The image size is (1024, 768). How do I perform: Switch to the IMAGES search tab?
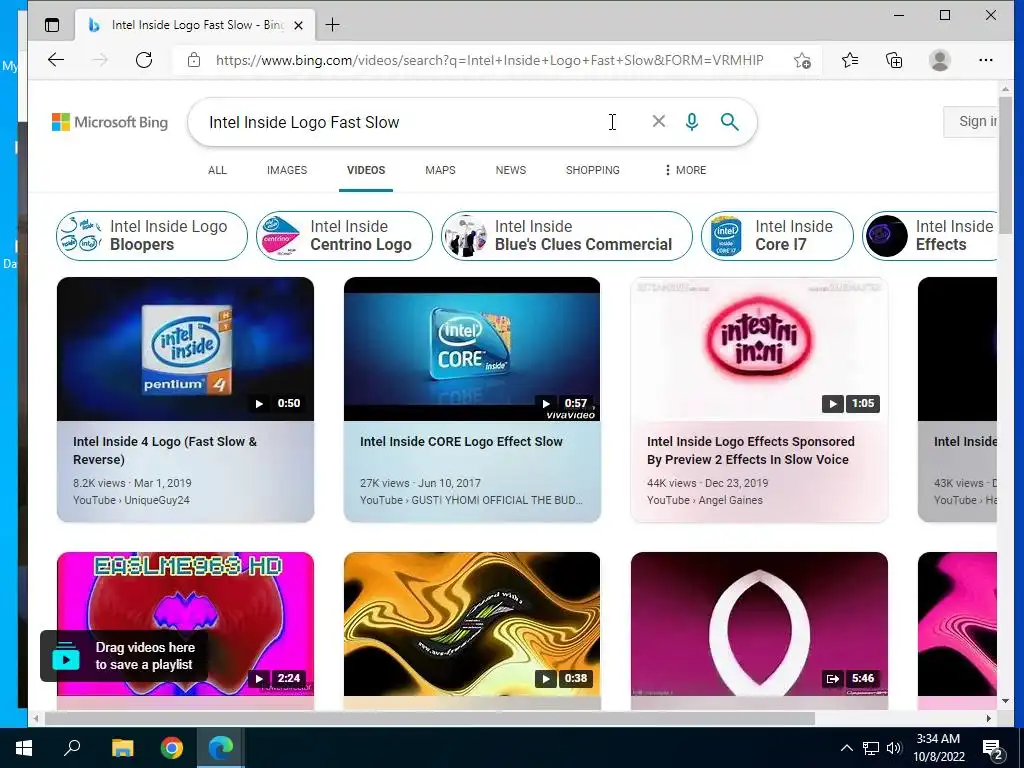(x=287, y=170)
